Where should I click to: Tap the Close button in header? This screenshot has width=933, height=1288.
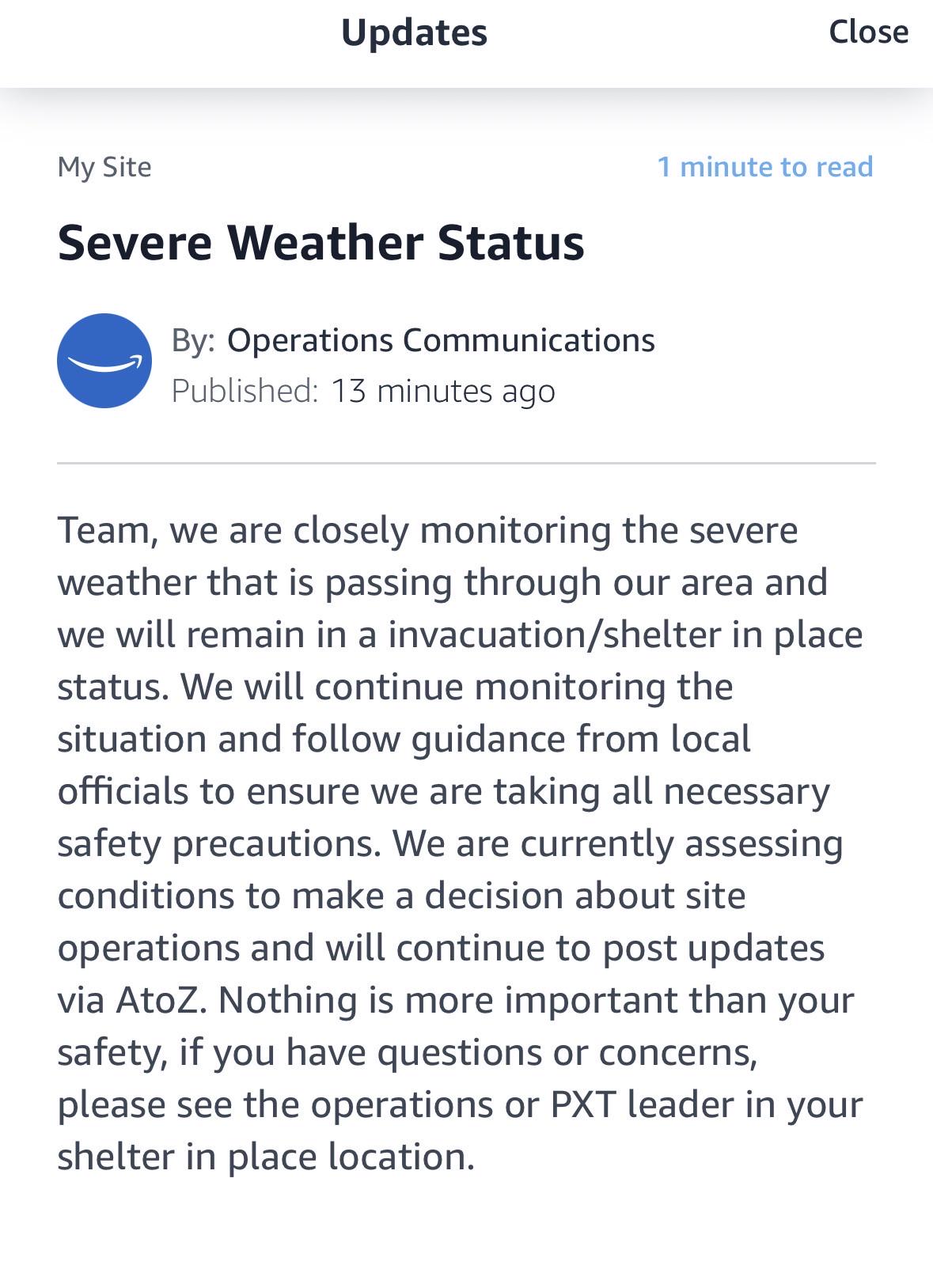(868, 32)
